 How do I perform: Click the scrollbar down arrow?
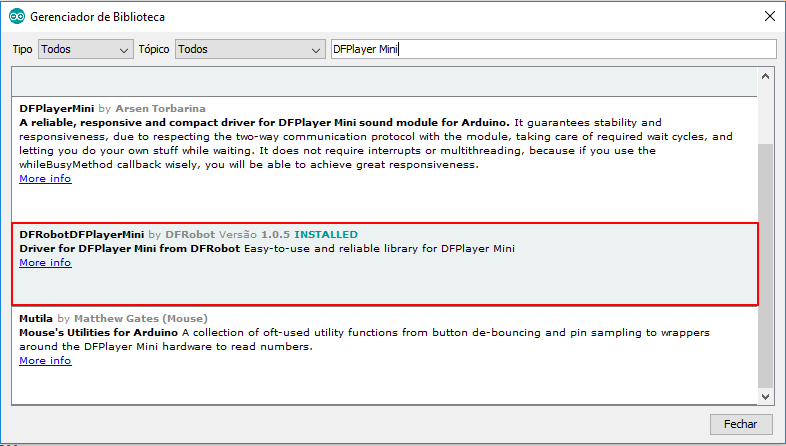[765, 396]
